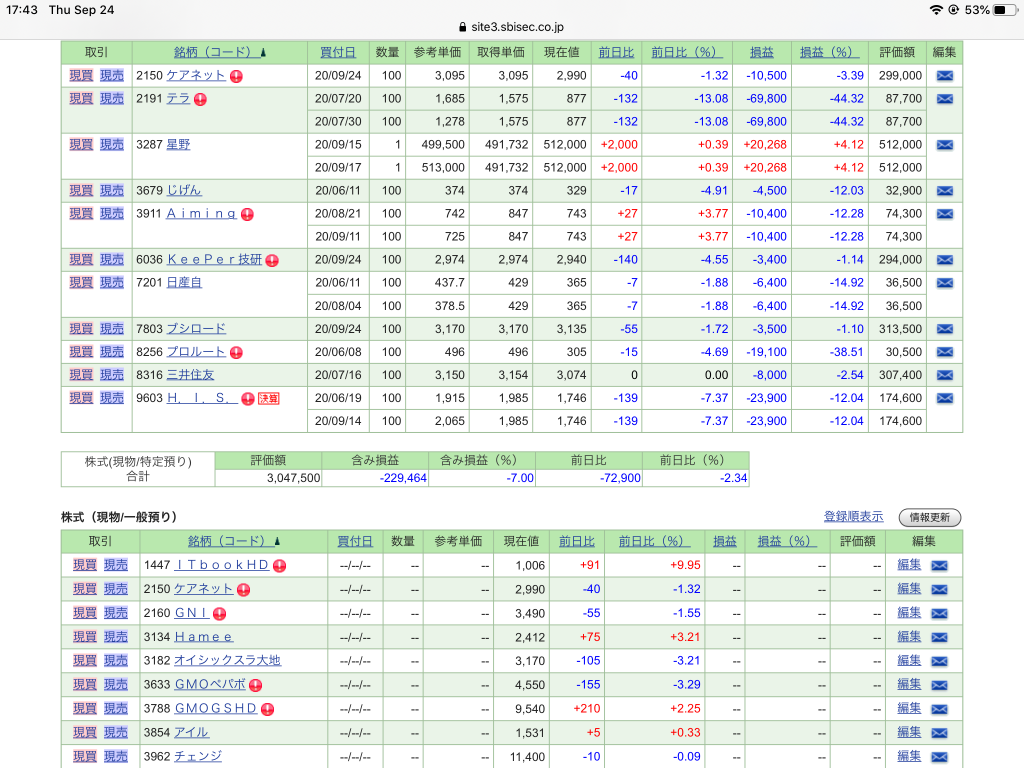Sort top table by 銘柄(コード) header
Screen dimensions: 1024x768
[x=219, y=52]
